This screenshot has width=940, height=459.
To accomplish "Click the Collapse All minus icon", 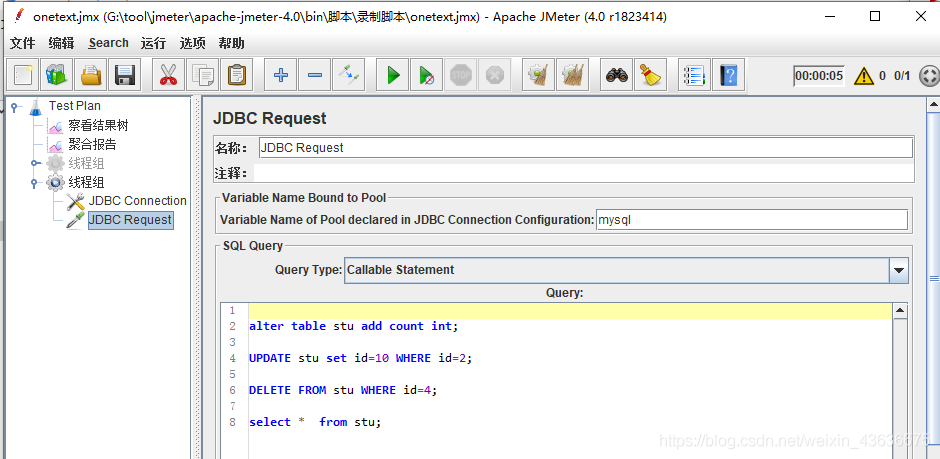I will coord(315,76).
